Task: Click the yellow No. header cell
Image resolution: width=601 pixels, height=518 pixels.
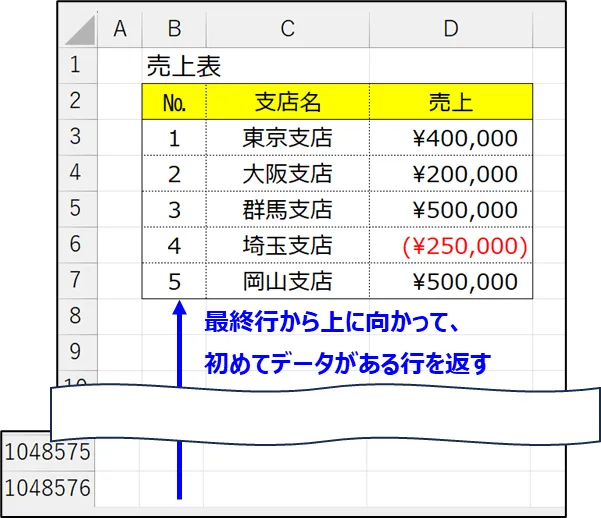Action: (174, 102)
